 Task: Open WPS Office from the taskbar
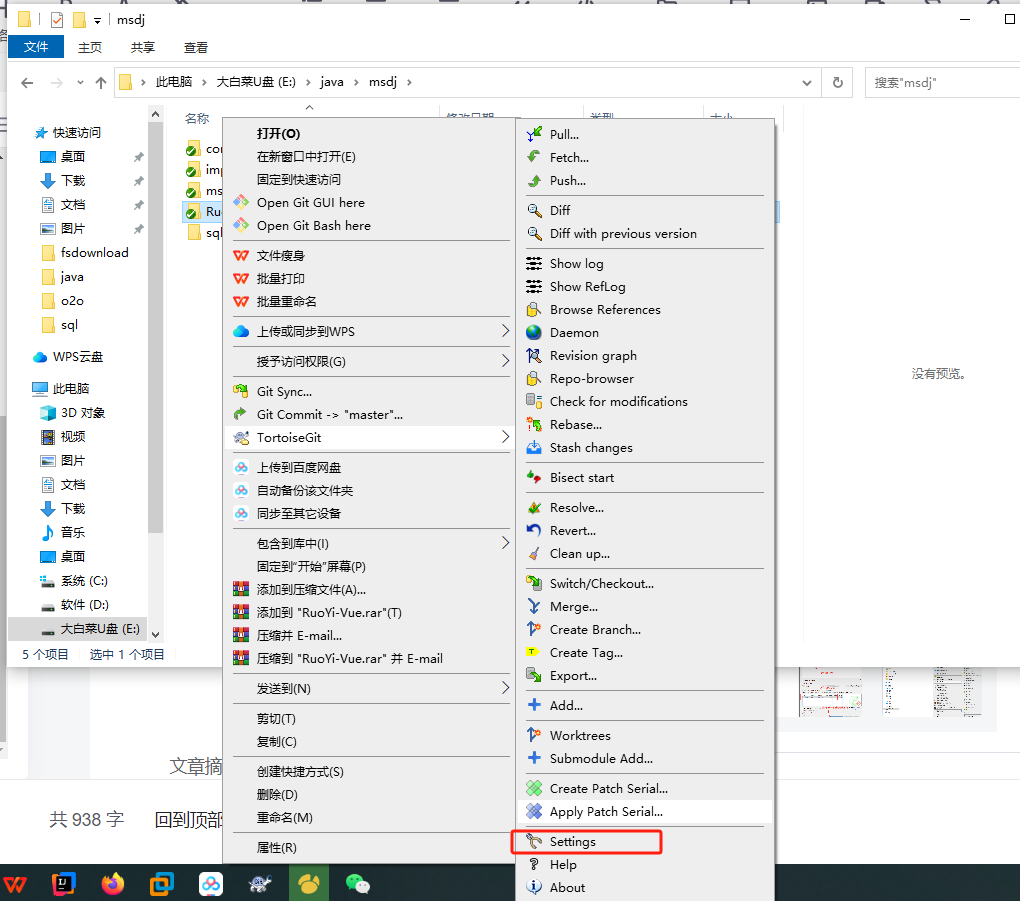[x=16, y=883]
